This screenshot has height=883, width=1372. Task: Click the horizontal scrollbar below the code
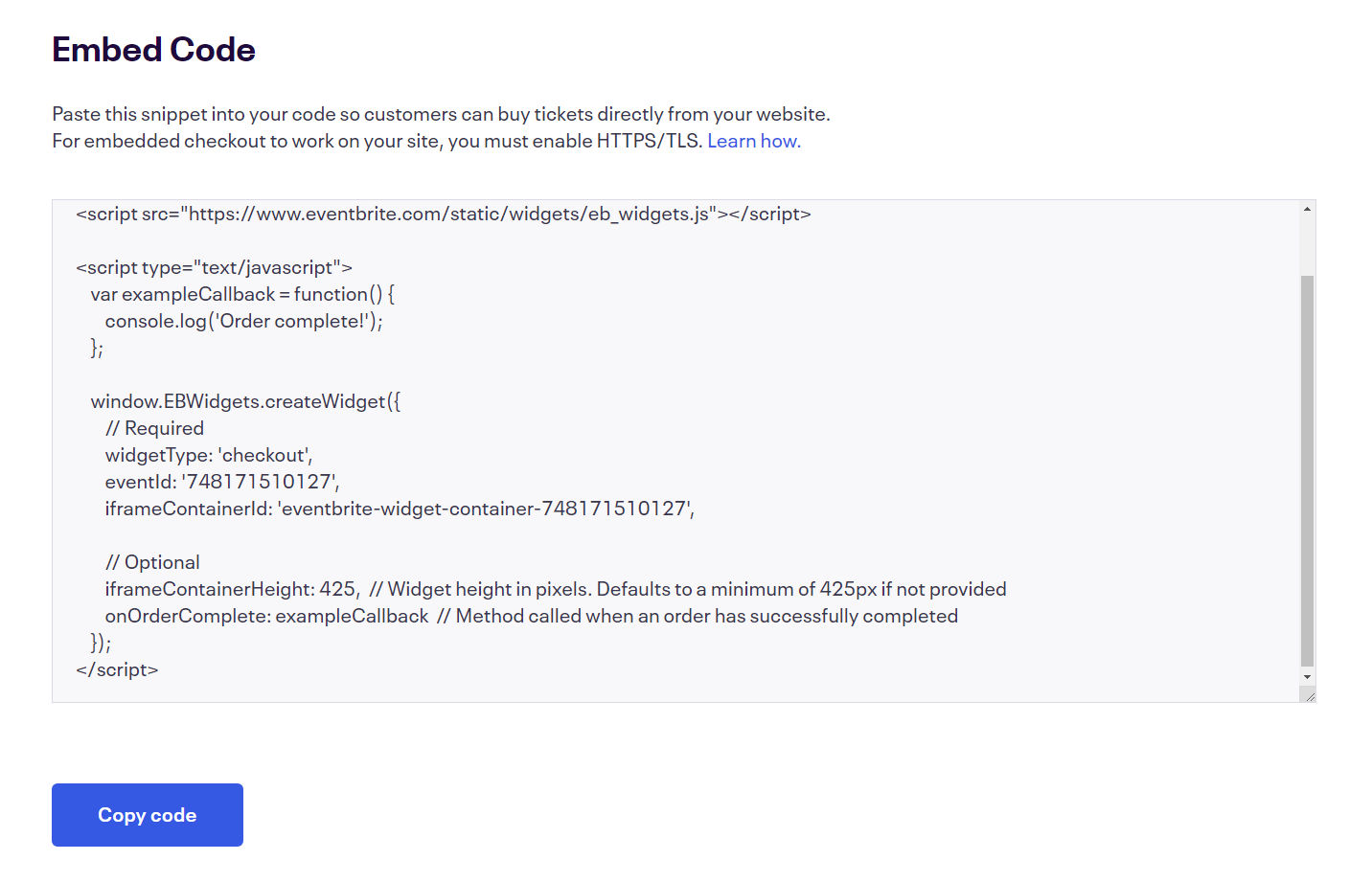tap(671, 693)
